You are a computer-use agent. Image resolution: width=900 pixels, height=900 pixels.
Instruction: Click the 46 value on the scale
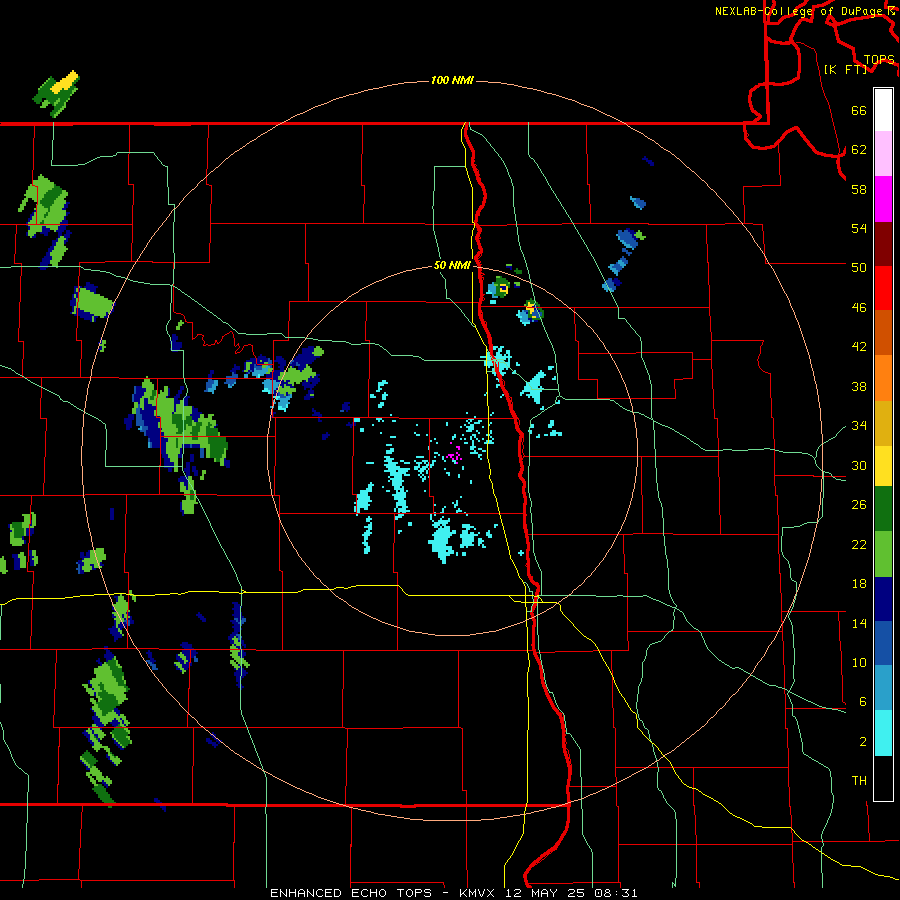click(x=859, y=308)
